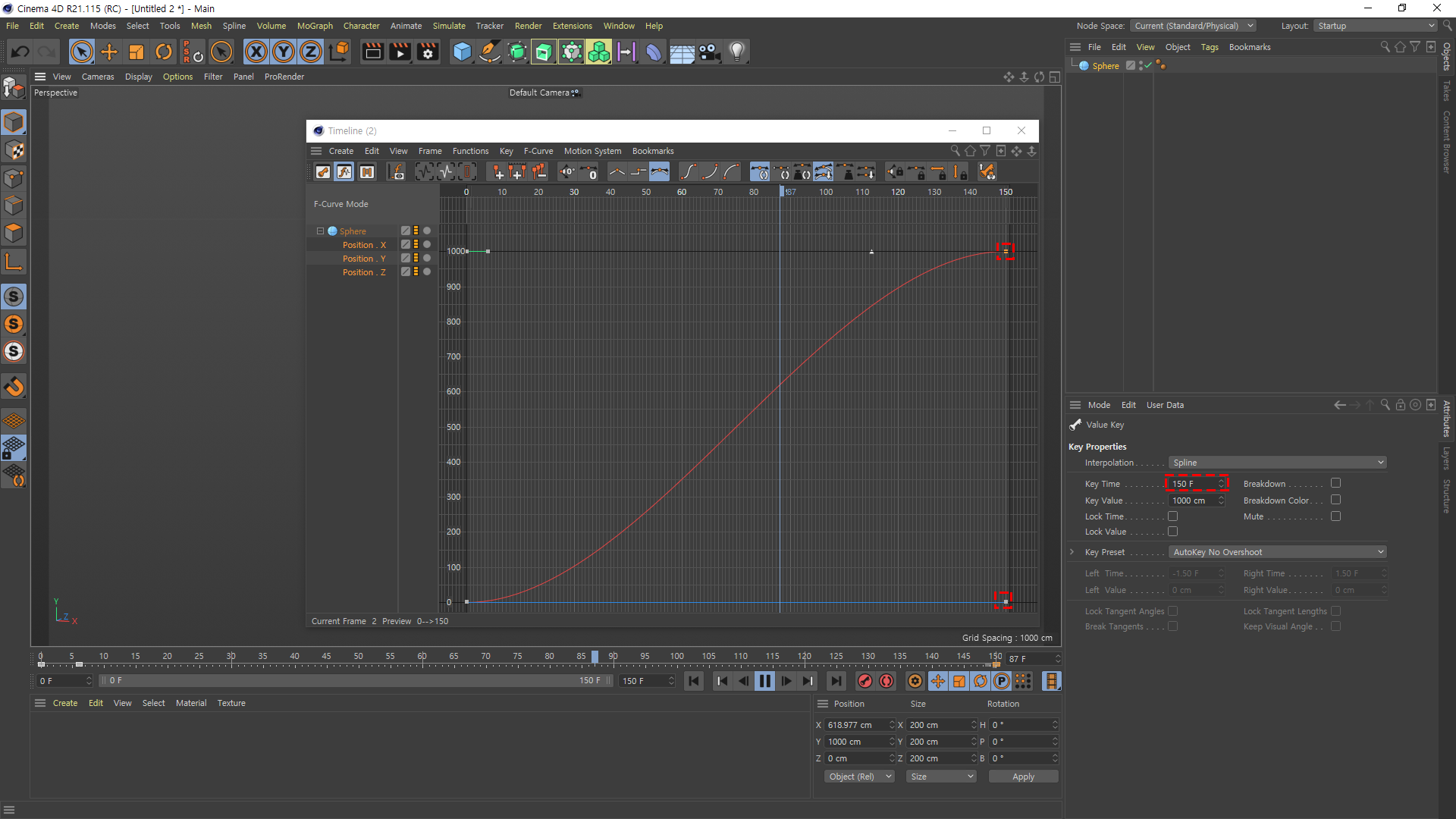Select the Position . Y track
The width and height of the screenshot is (1456, 819).
(x=364, y=259)
